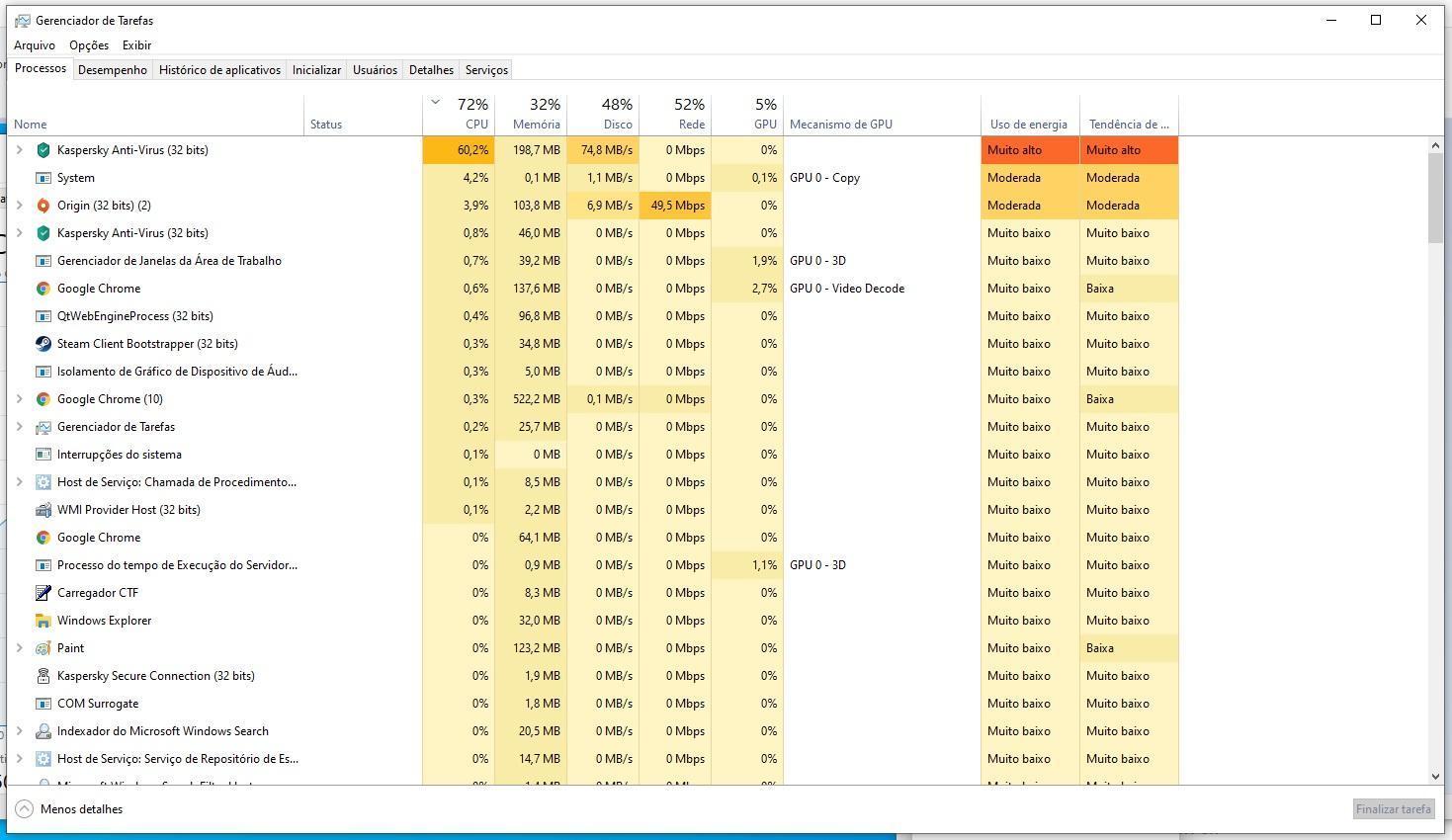This screenshot has width=1452, height=840.
Task: Expand the Origin (32 bits) (2) group
Action: [19, 206]
